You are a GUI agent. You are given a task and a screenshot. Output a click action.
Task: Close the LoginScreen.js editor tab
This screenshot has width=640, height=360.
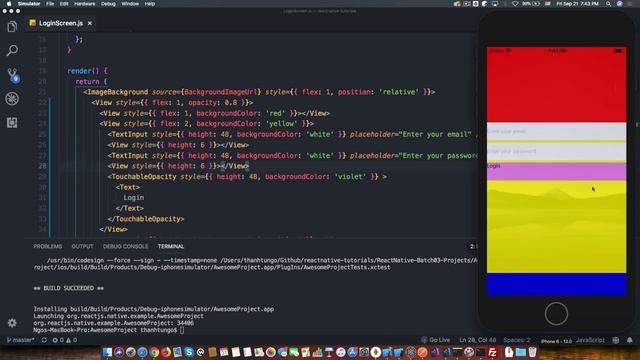tap(90, 23)
